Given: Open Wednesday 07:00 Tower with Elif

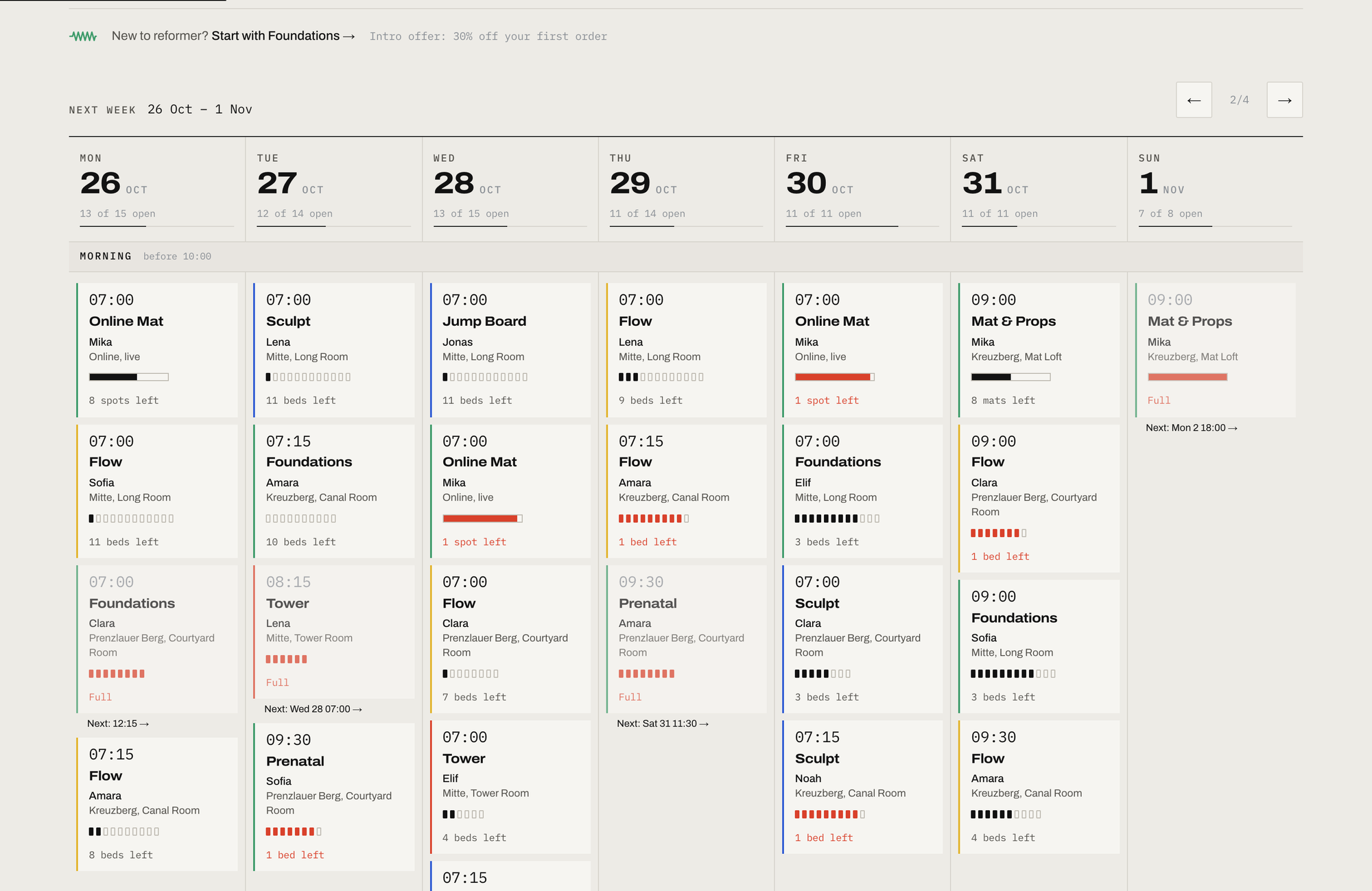Looking at the screenshot, I should tap(510, 787).
